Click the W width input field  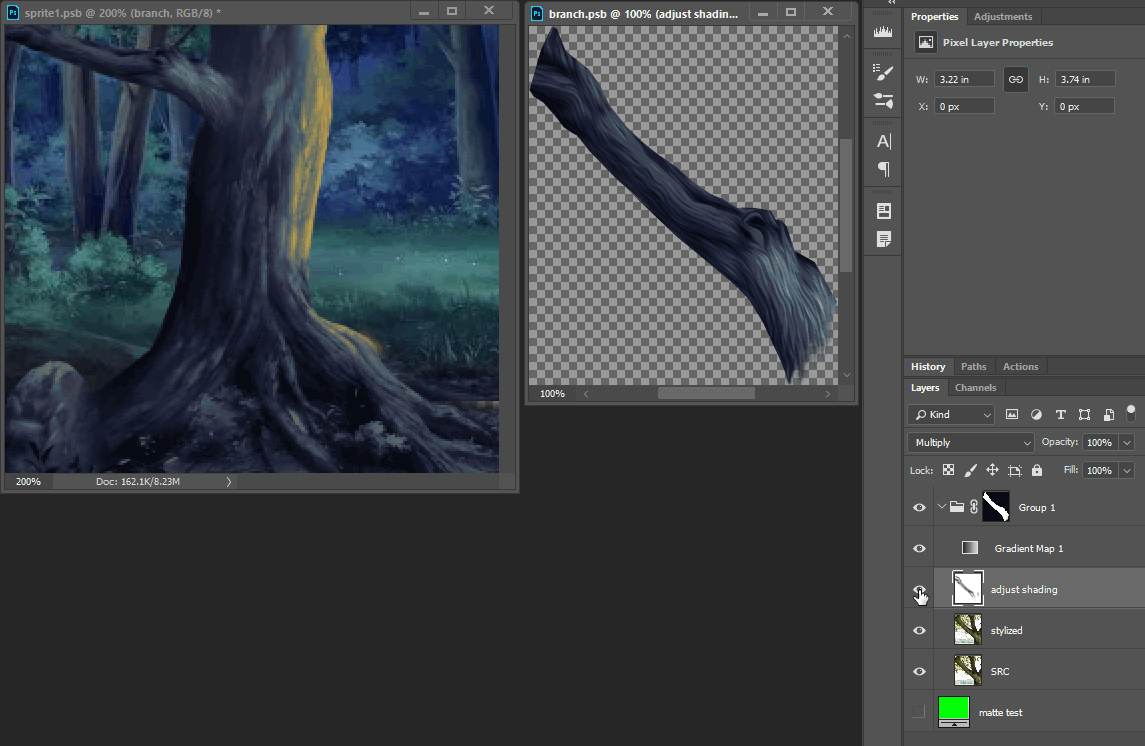point(965,79)
